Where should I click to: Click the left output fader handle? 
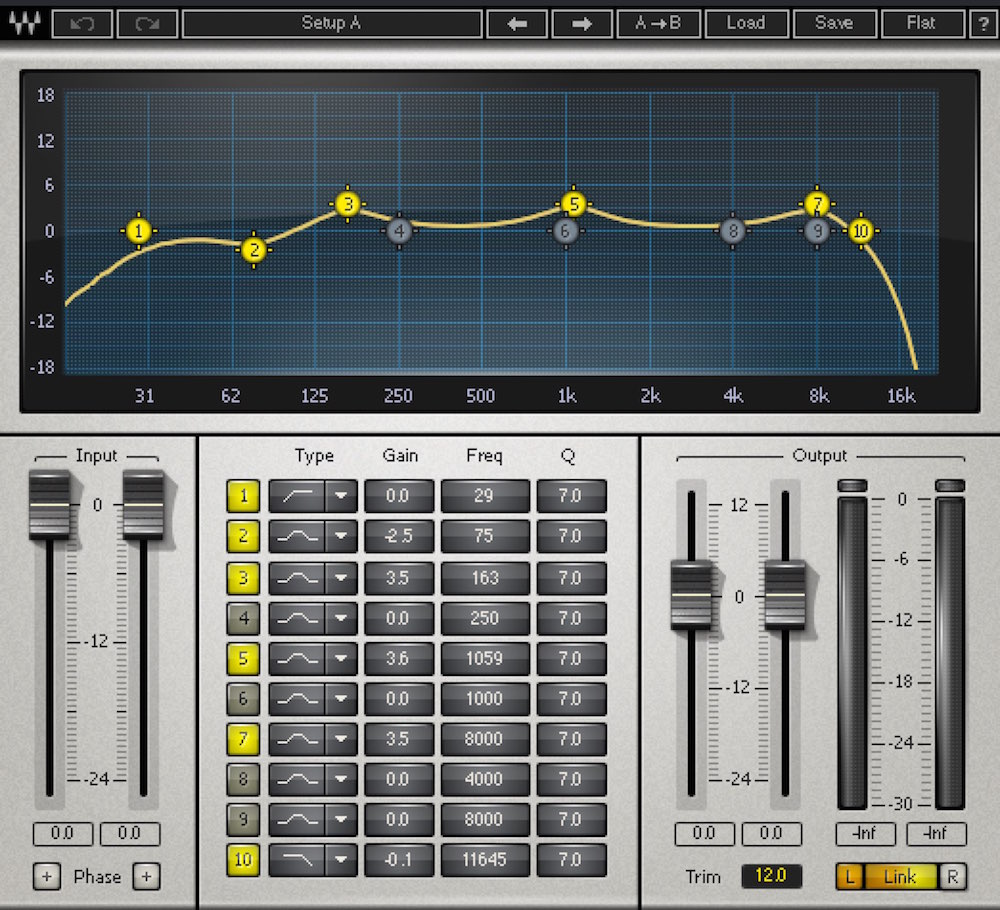click(691, 595)
